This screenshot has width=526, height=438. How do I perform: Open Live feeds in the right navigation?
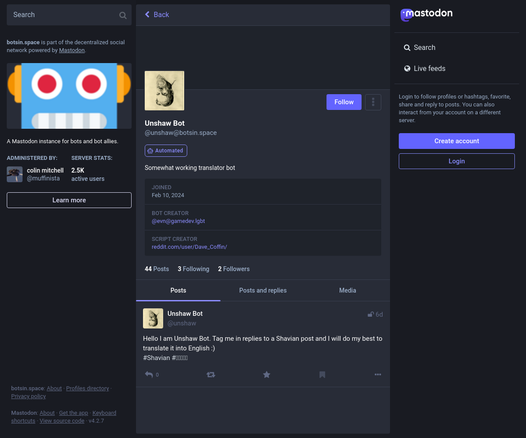tap(425, 68)
